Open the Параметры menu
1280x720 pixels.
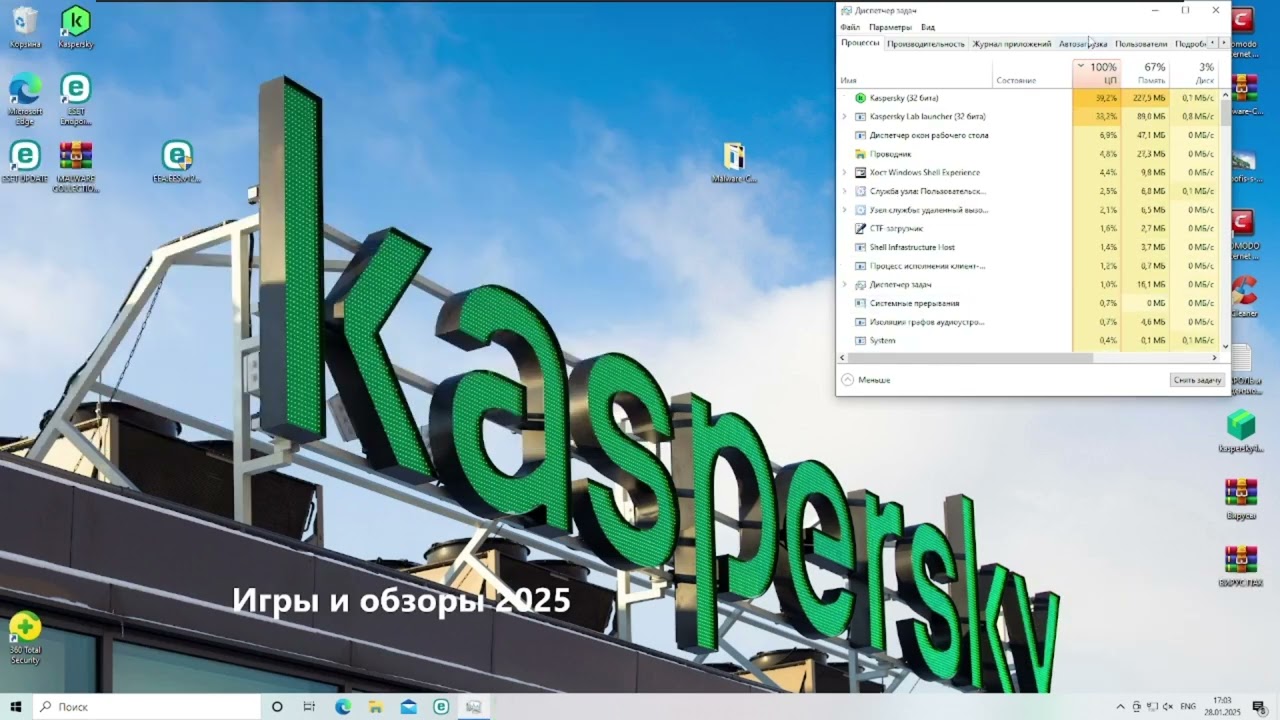pyautogui.click(x=890, y=27)
